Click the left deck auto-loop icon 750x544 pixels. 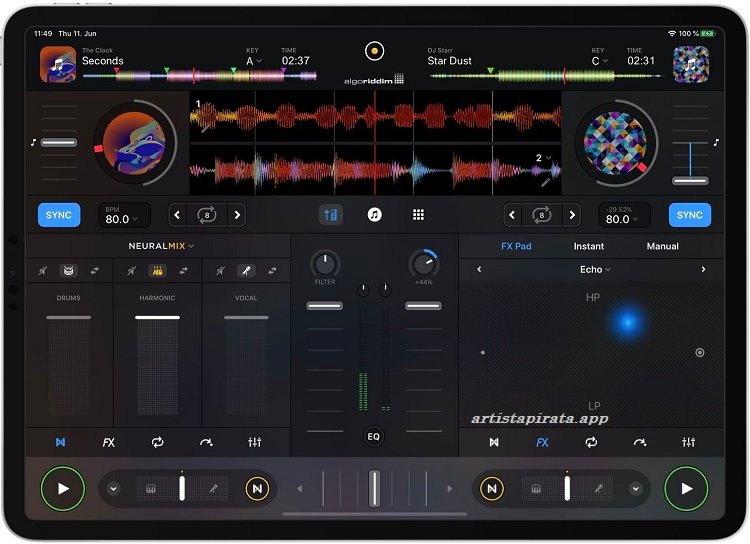[x=207, y=215]
